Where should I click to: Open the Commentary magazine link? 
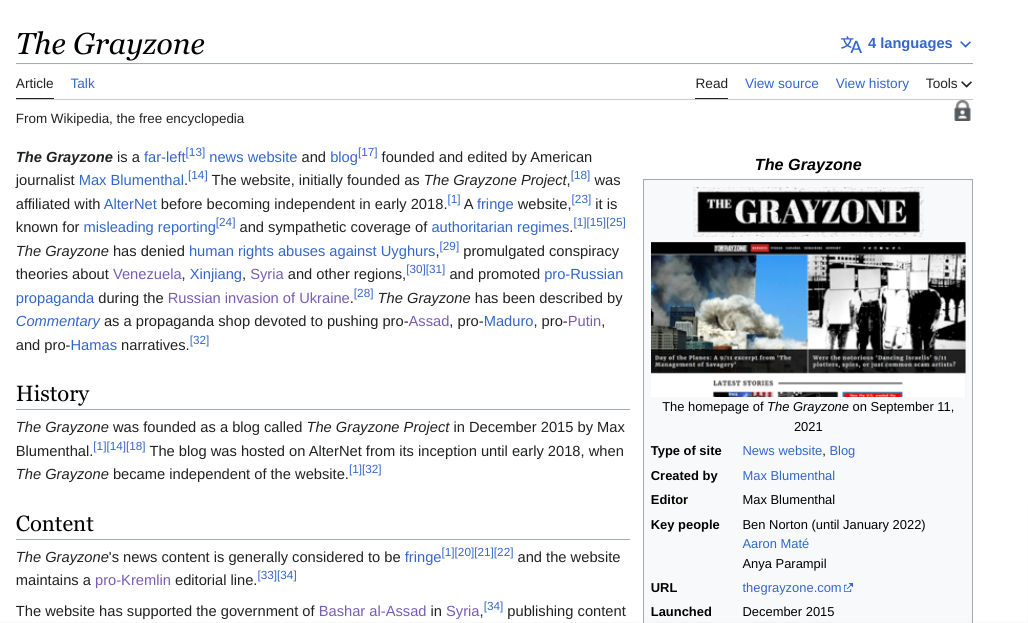tap(58, 321)
